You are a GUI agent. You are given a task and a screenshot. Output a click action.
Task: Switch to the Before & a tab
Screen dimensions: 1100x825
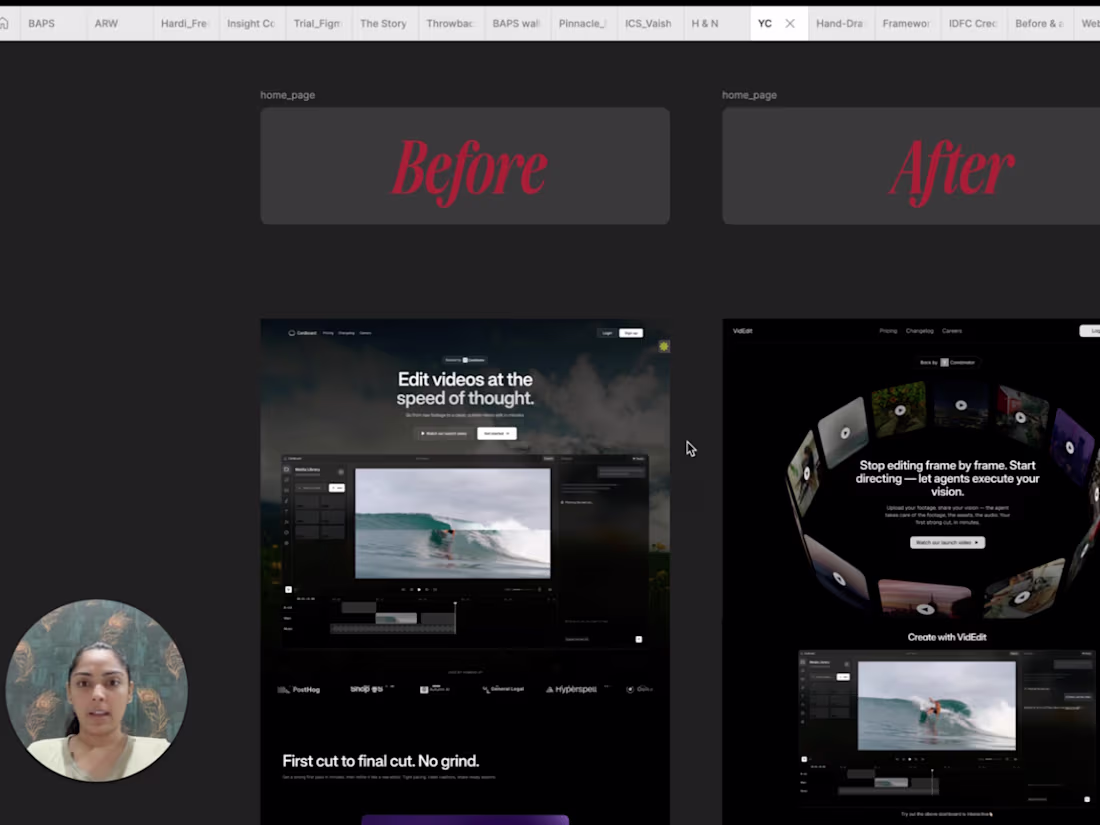coord(1039,23)
